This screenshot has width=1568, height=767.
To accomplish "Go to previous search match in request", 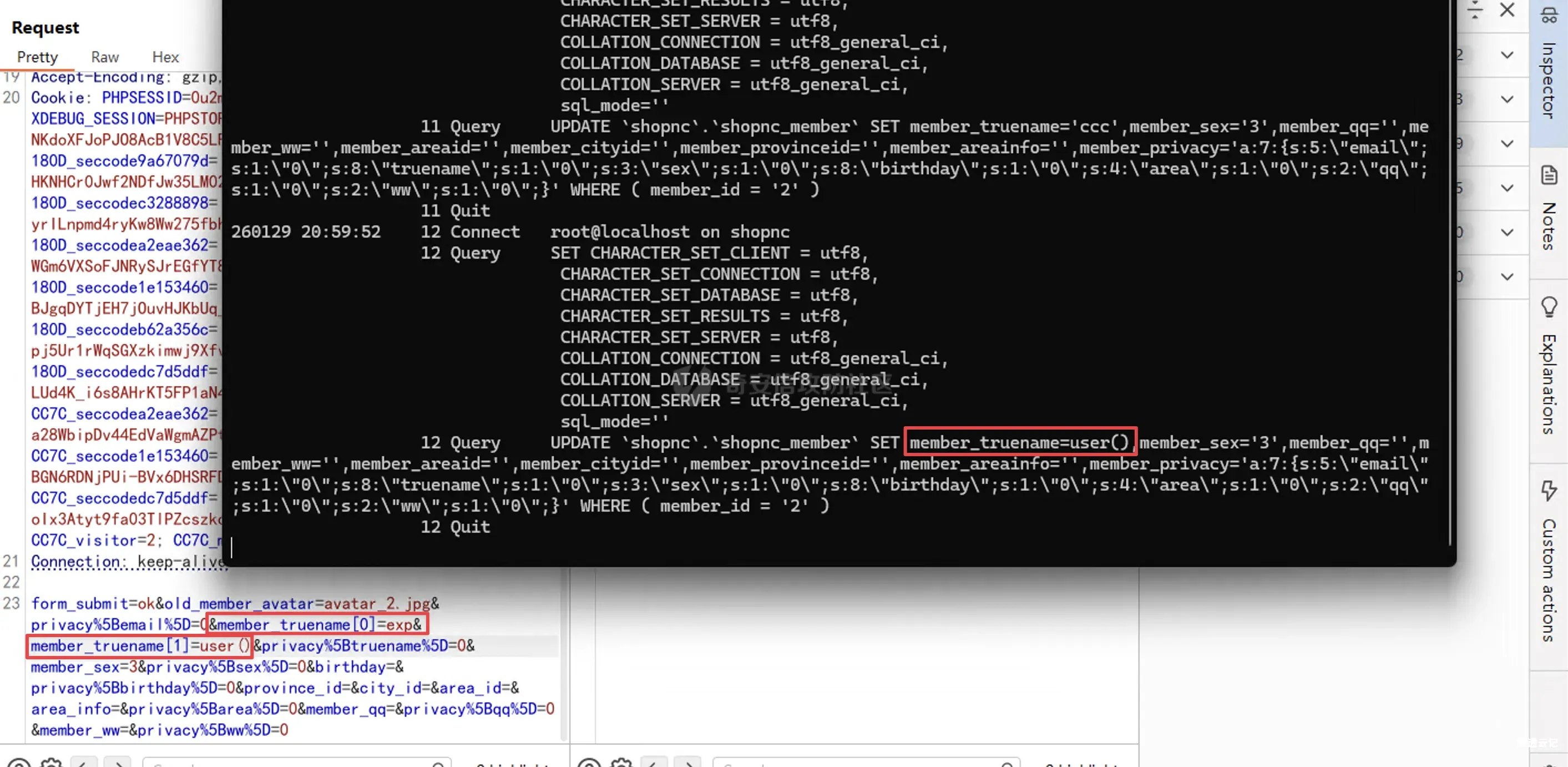I will [x=83, y=763].
